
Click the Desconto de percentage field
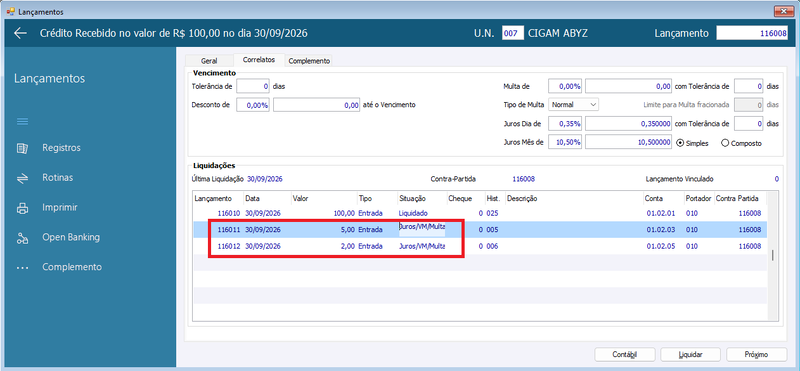(x=253, y=105)
